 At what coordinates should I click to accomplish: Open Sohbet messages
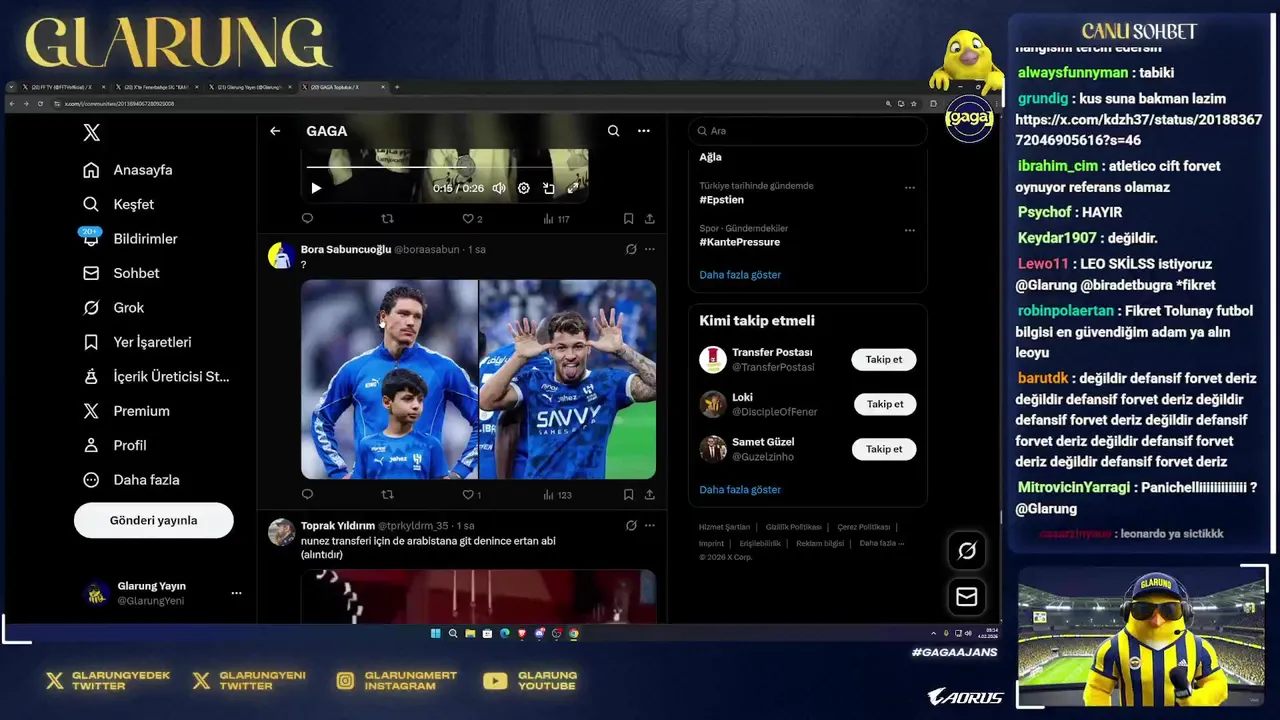click(x=121, y=273)
